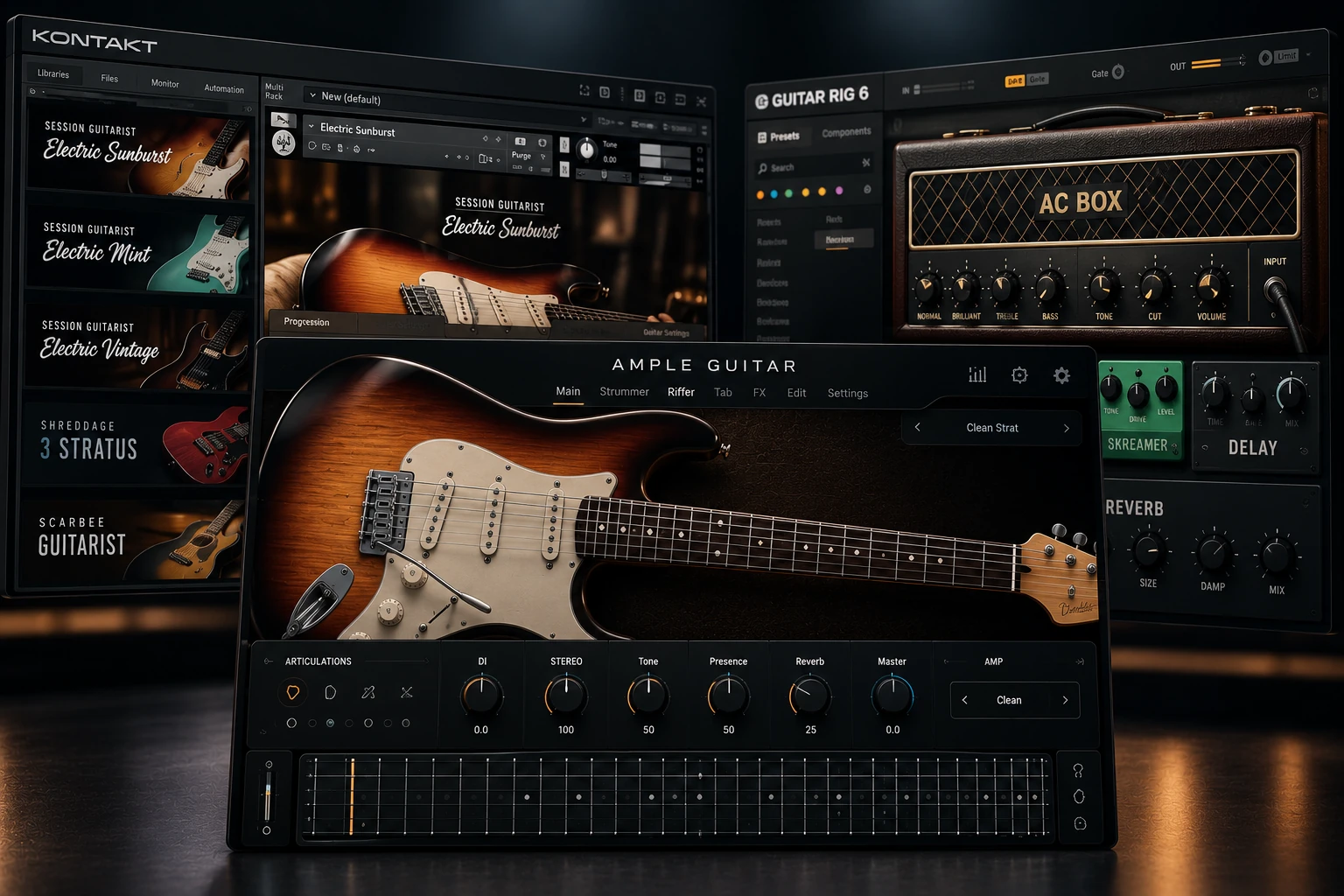Click the Guitar Rig 6 logo icon
Screen dimensions: 1344x896
761,101
